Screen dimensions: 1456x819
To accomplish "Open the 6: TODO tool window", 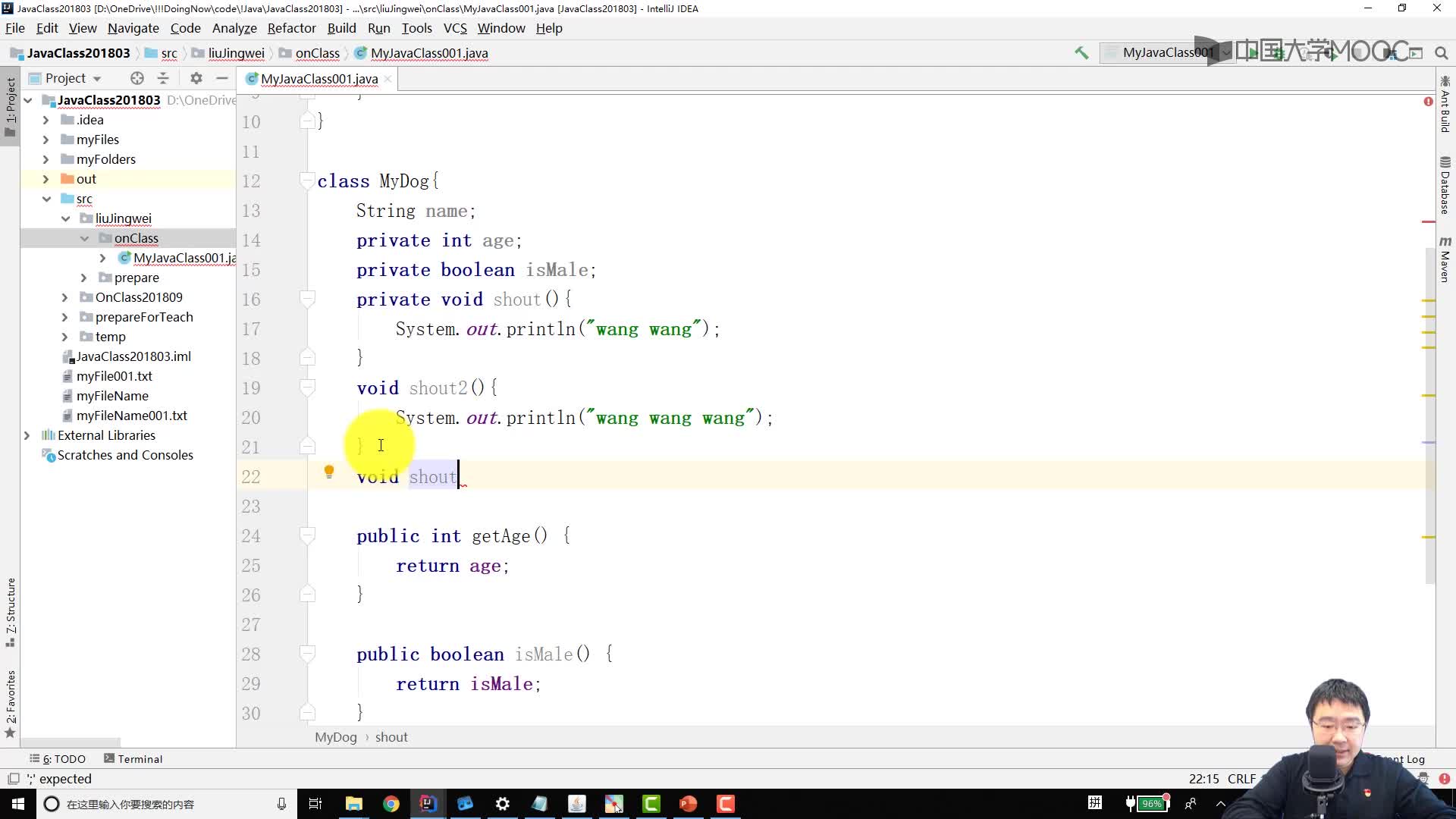I will coord(58,759).
